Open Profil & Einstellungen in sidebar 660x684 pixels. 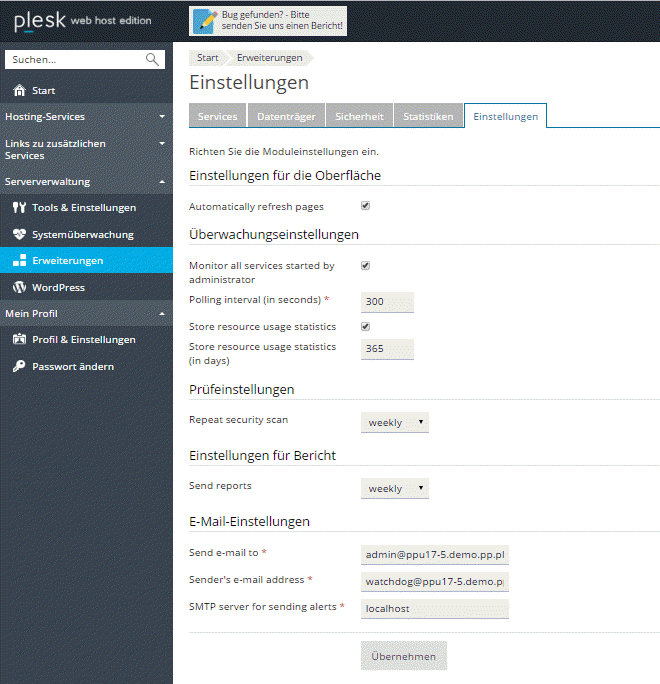tap(86, 339)
